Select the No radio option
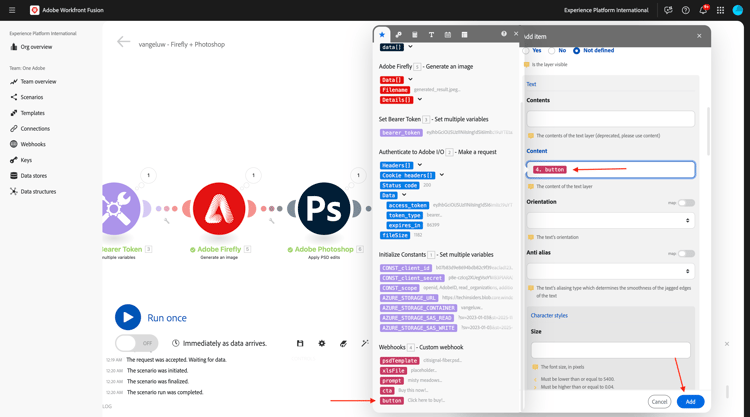 click(551, 50)
